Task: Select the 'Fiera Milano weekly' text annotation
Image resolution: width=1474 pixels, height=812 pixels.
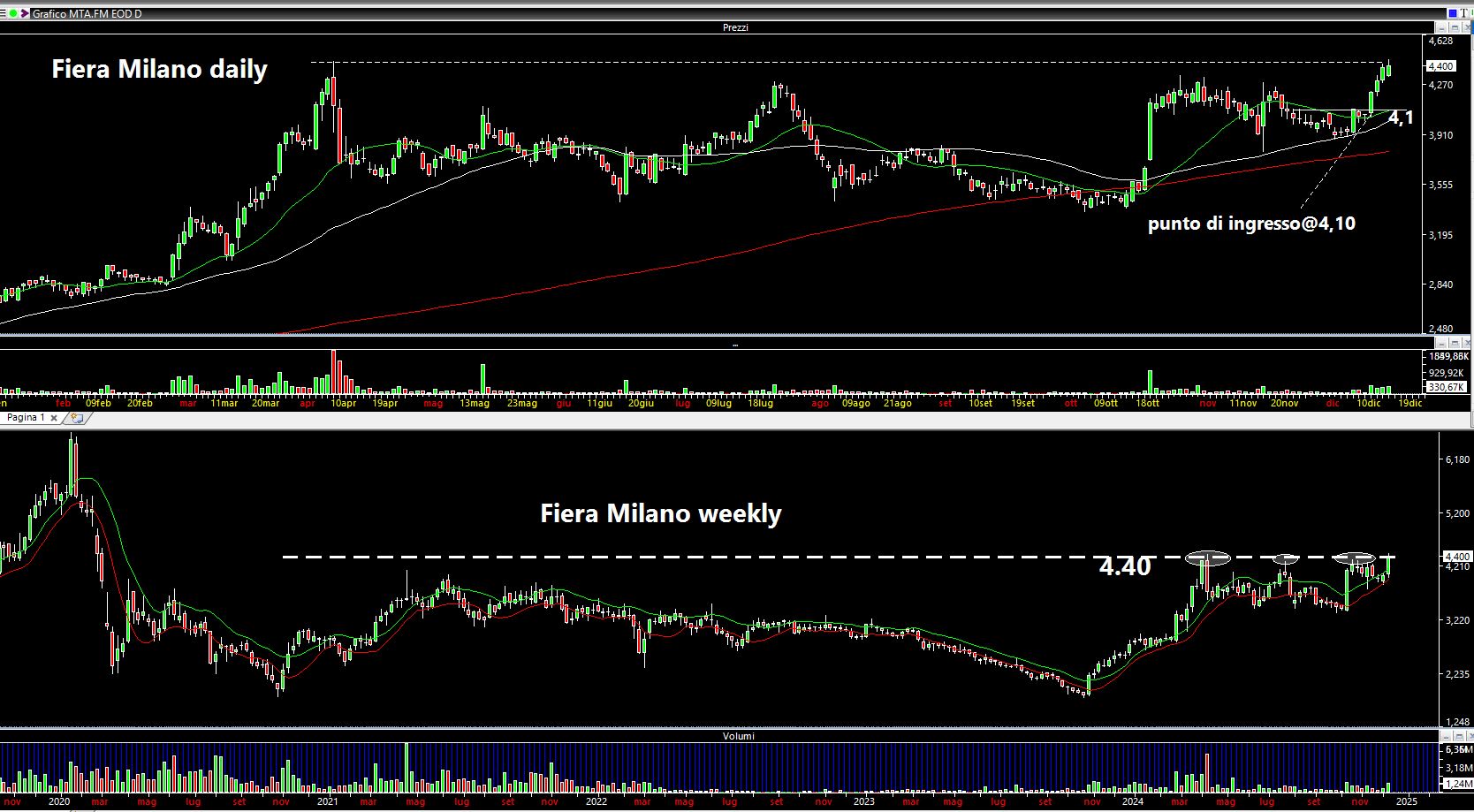Action: 661,513
